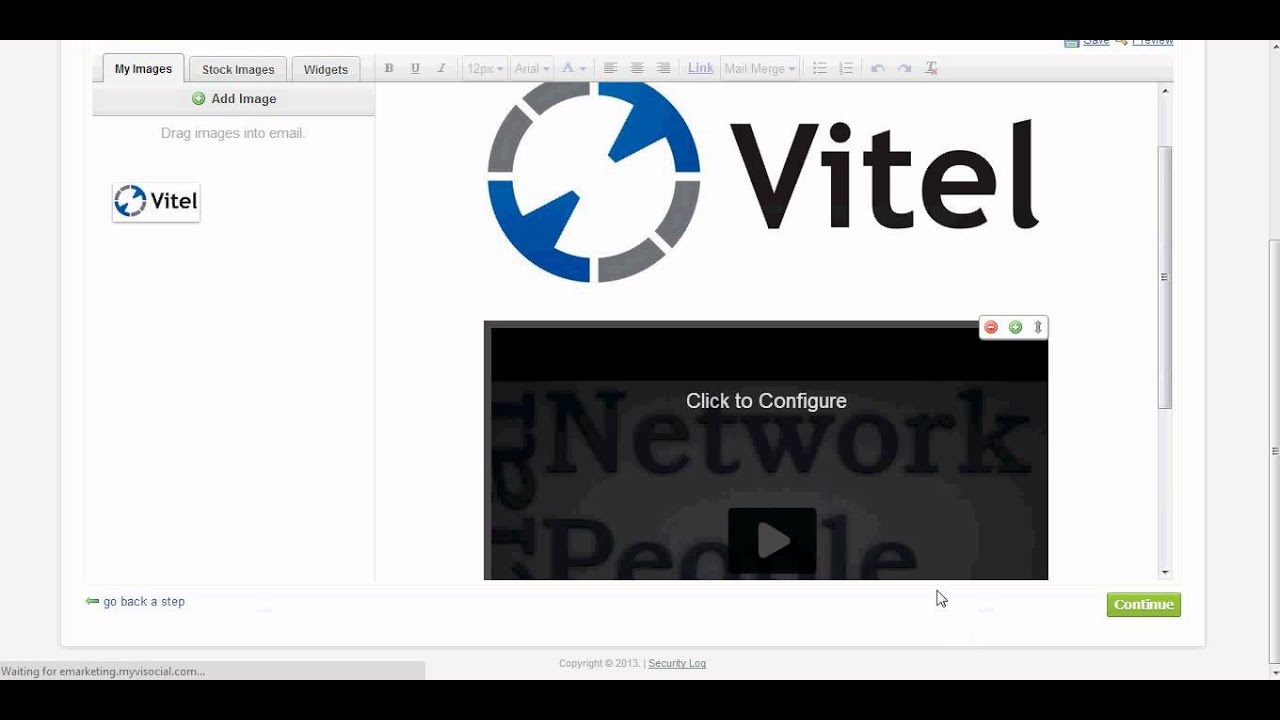Remove the video block with red minus
The image size is (1280, 720).
click(x=991, y=327)
